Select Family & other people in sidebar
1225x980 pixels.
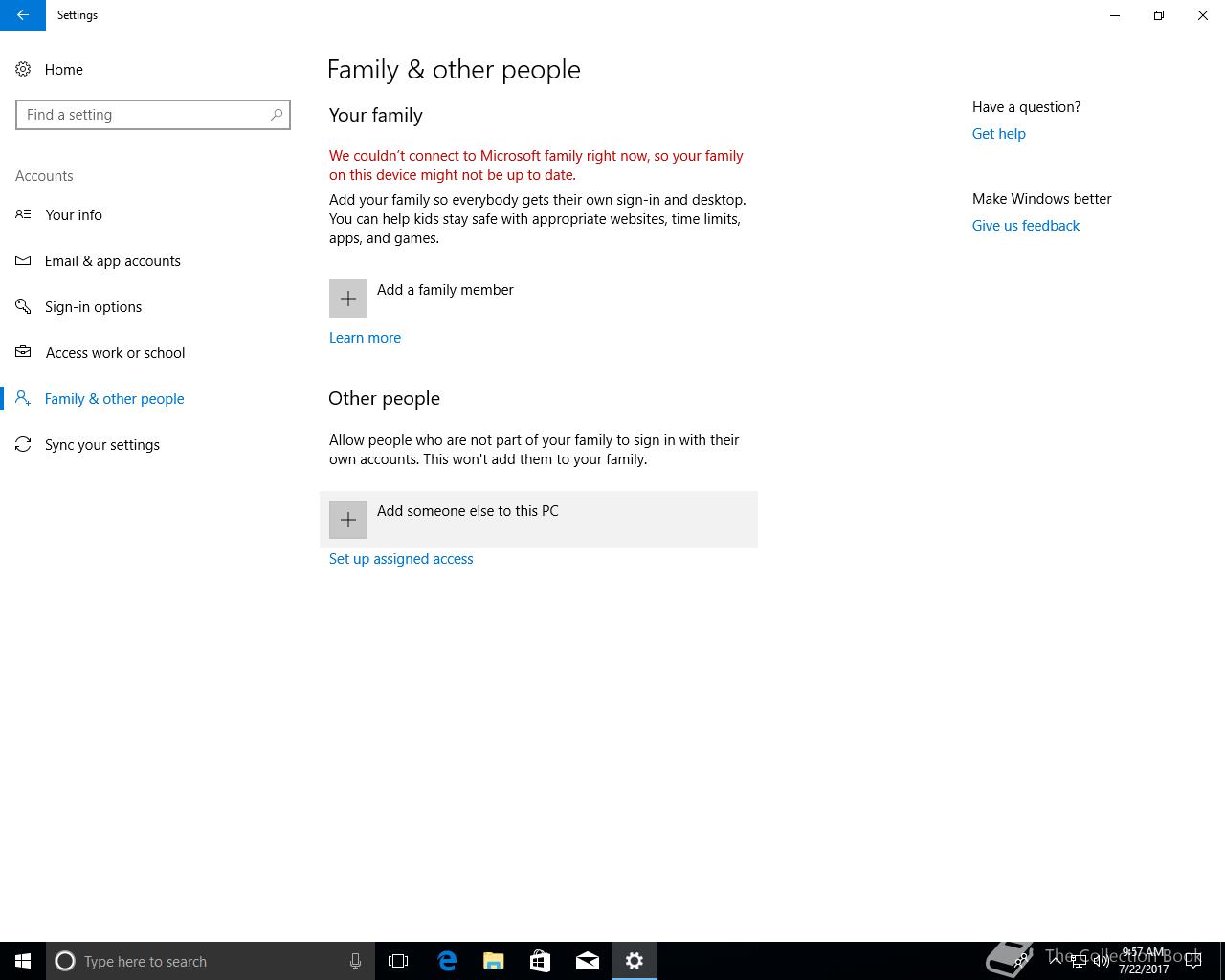(x=114, y=398)
